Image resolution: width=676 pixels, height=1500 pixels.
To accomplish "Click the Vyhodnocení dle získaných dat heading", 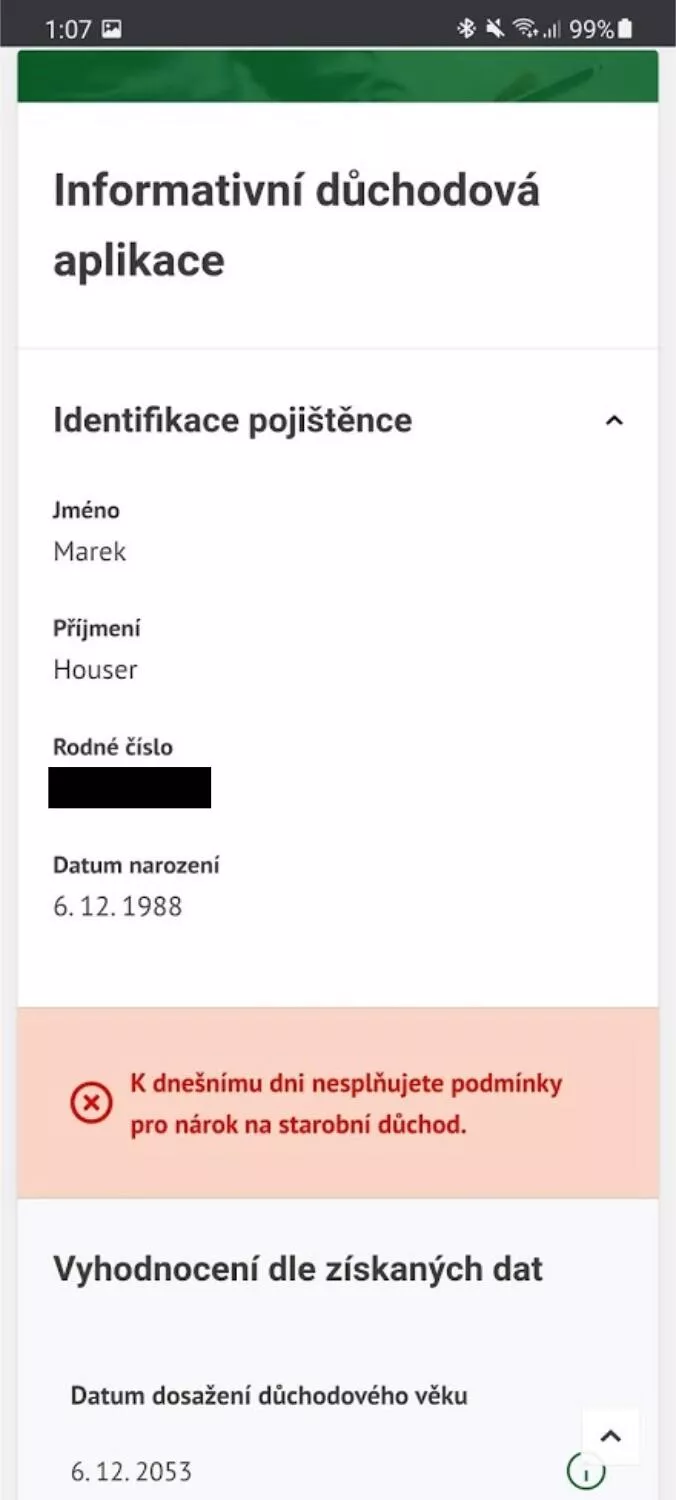I will (298, 1270).
